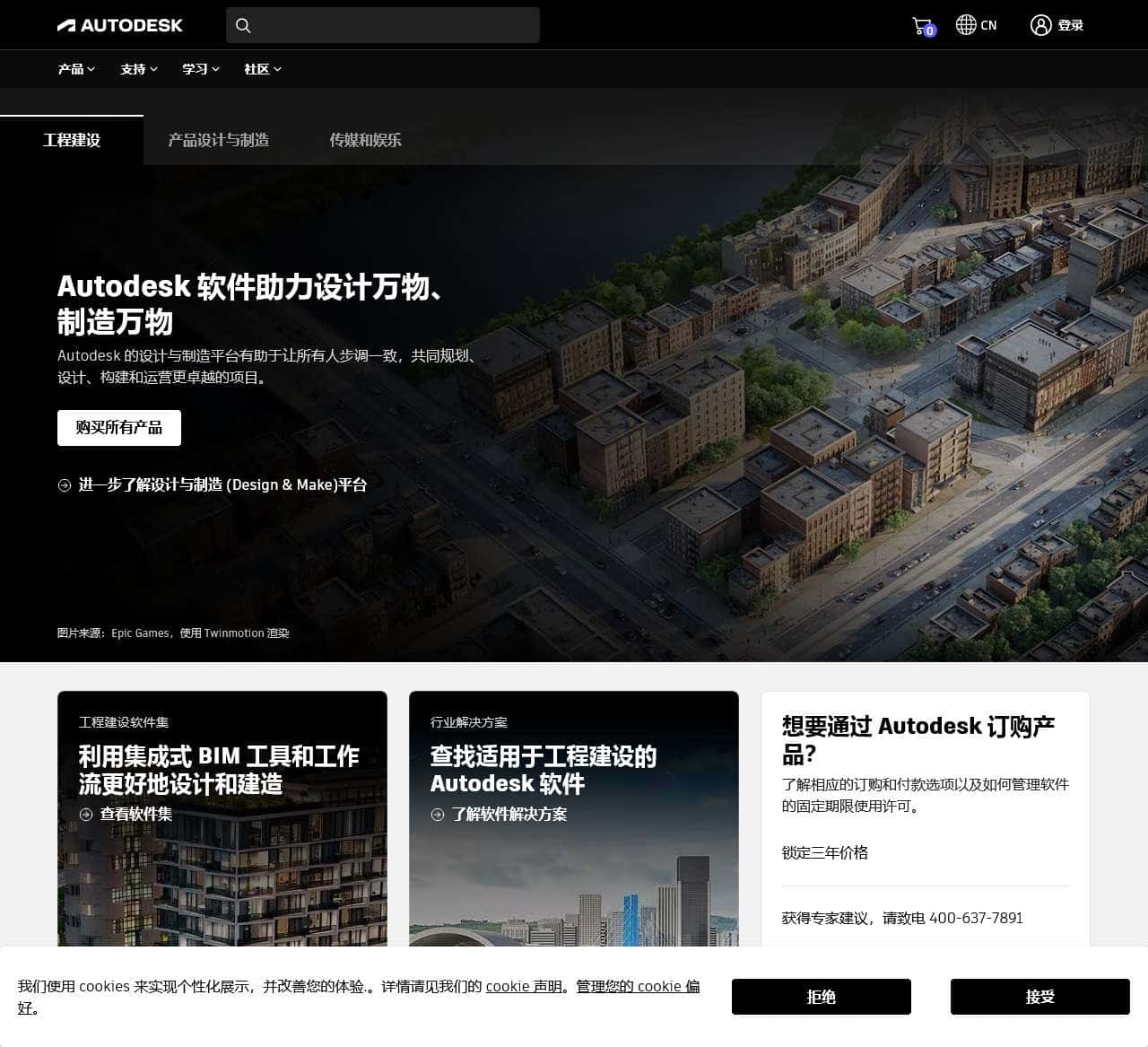Click the Autodesk logo in header
The height and width of the screenshot is (1047, 1148).
click(119, 25)
